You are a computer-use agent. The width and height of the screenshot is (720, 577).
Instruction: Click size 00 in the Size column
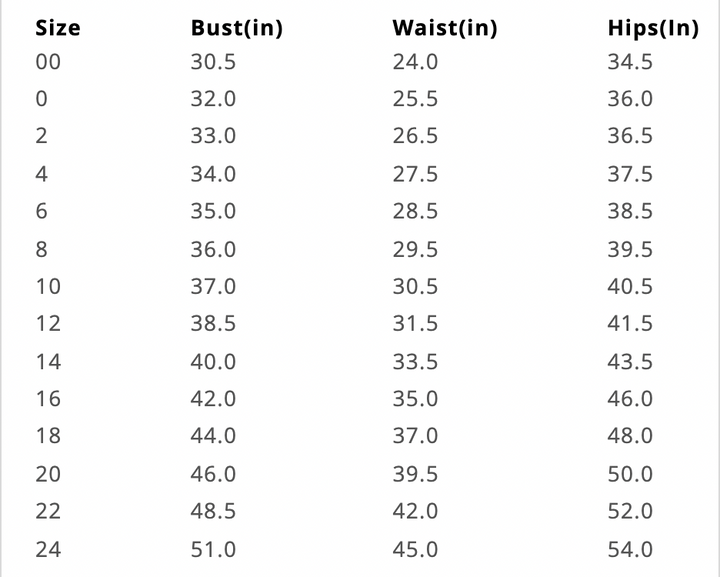coord(48,62)
